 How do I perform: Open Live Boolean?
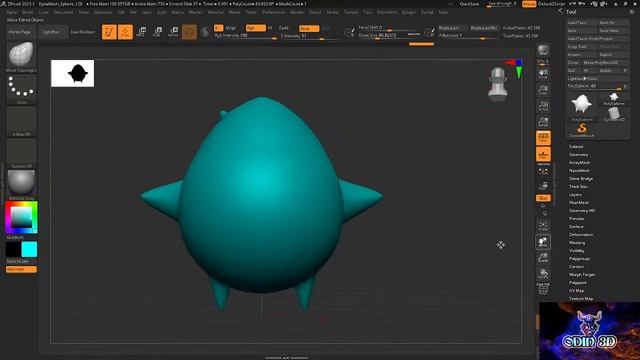tap(82, 32)
